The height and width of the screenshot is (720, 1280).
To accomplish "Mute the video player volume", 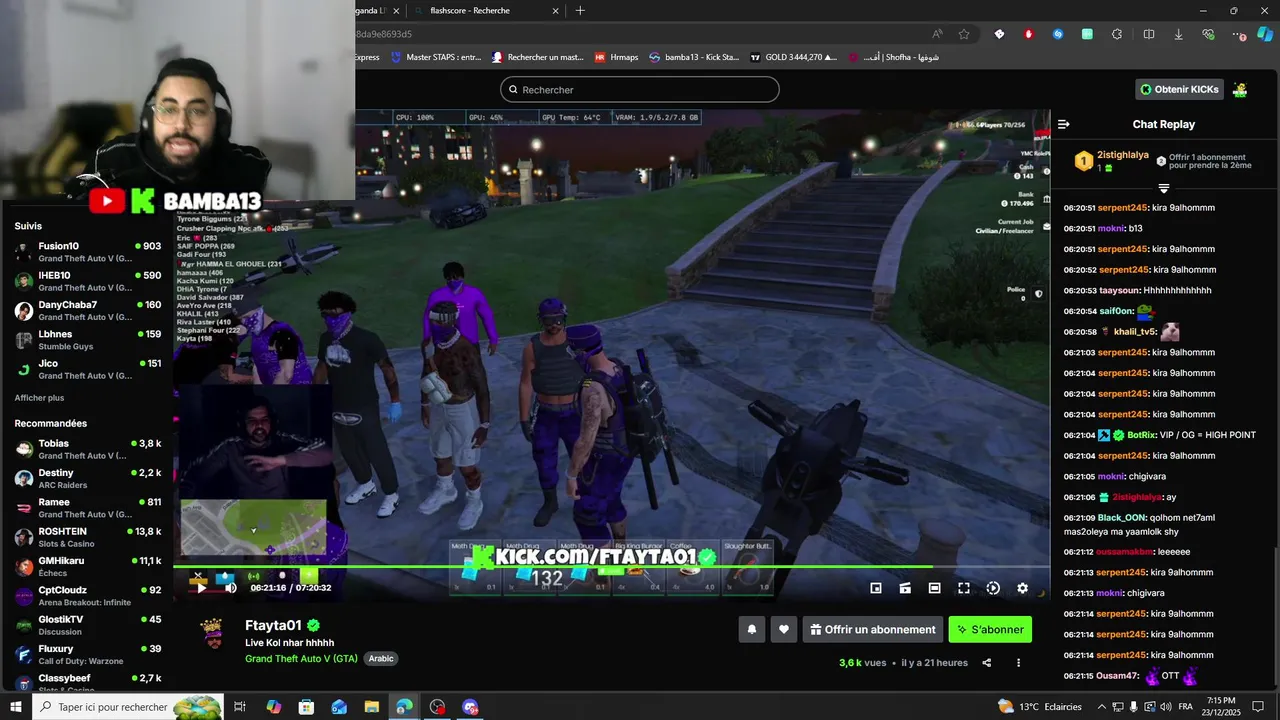I will tap(231, 588).
